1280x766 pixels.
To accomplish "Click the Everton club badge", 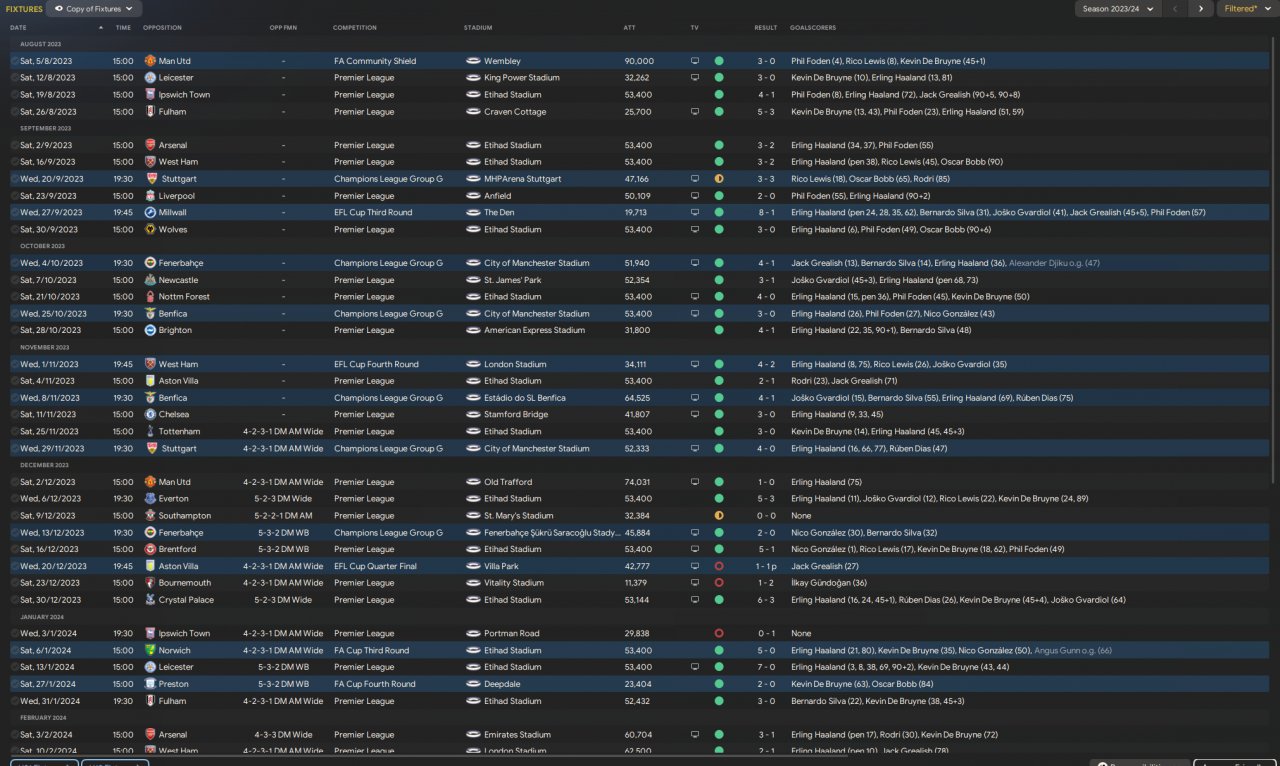I will [x=150, y=499].
